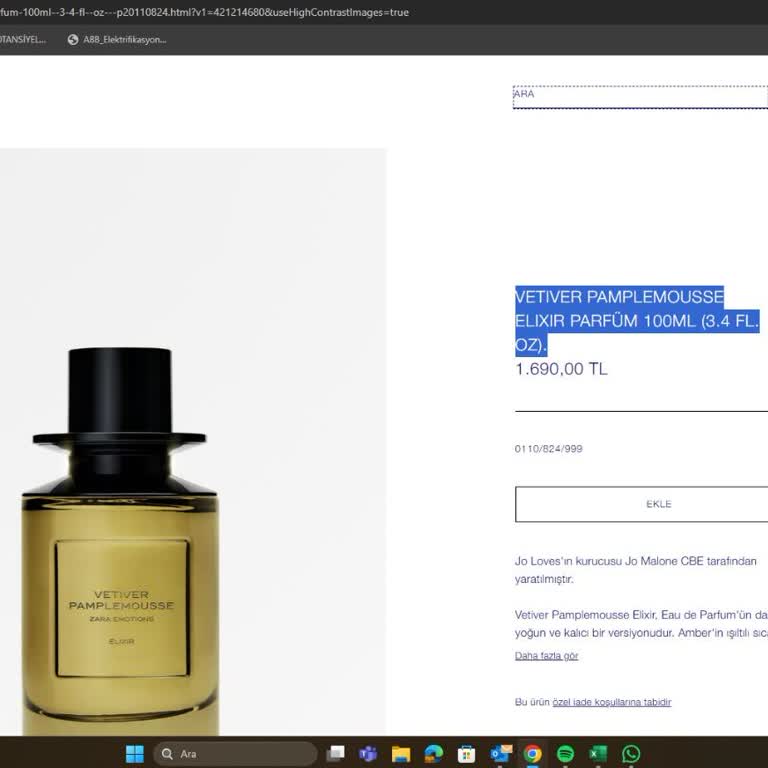The height and width of the screenshot is (768, 768).
Task: Click the 'Jo Loves'ın kurucusu Jo Malone' description text
Action: tap(636, 570)
